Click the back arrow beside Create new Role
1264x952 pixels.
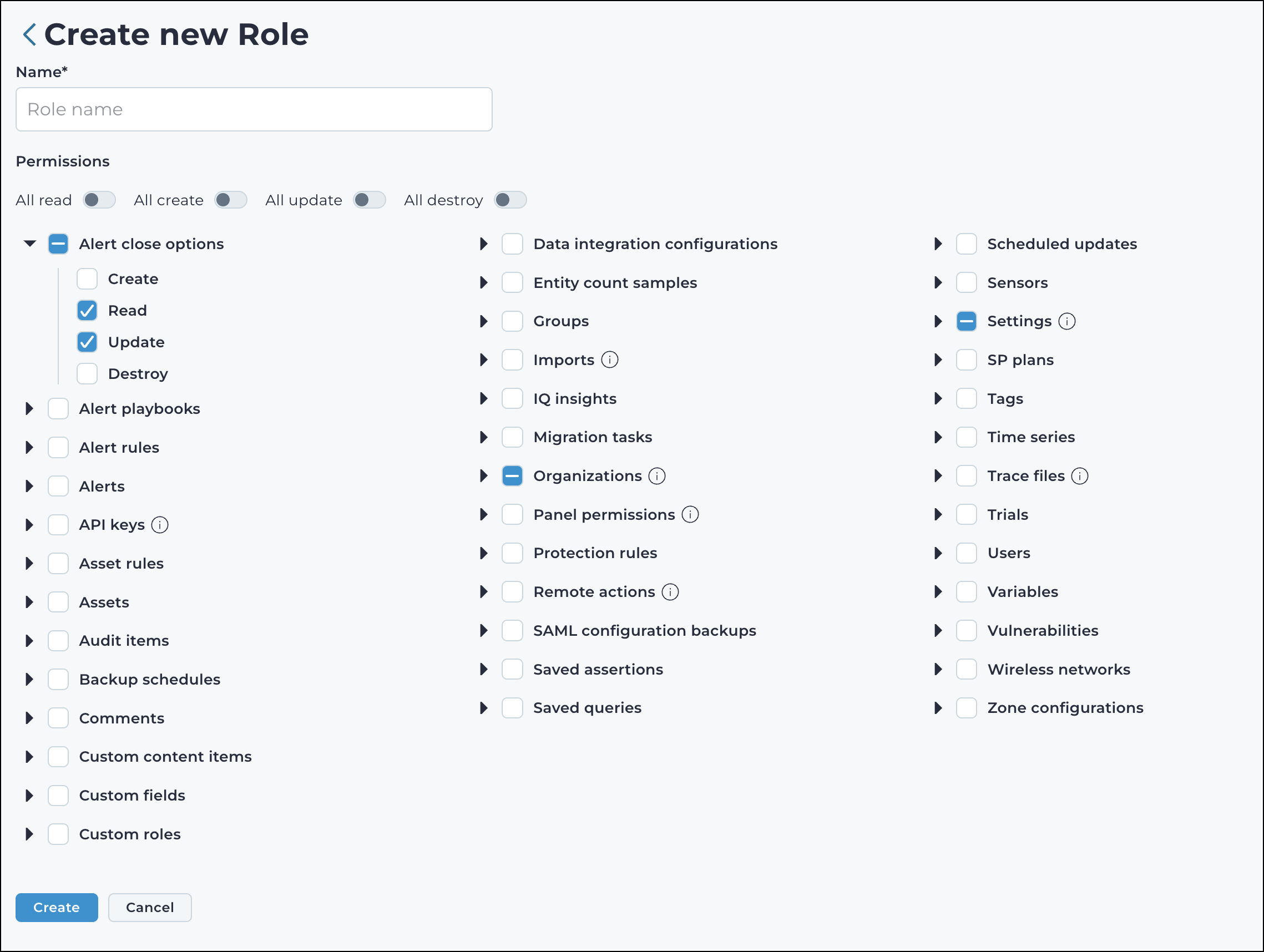(29, 34)
